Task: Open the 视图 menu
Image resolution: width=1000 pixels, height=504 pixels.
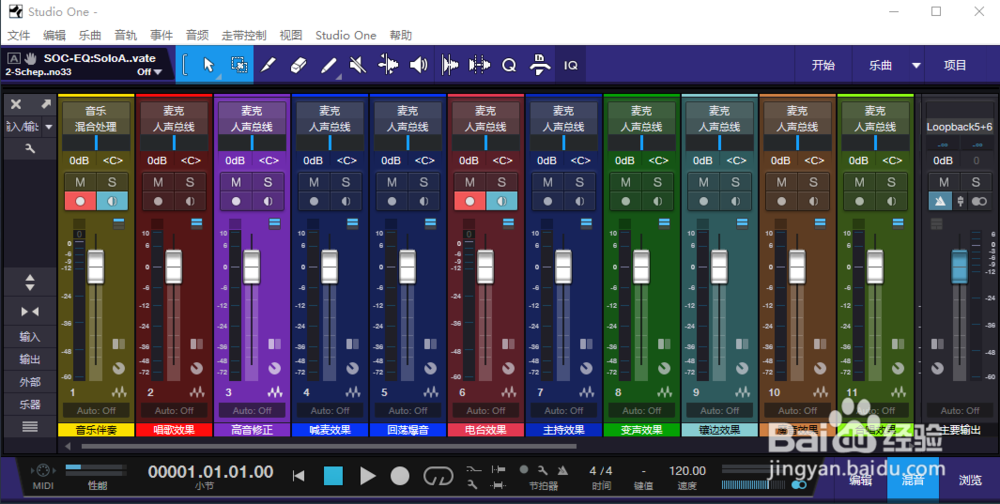Action: (x=291, y=35)
